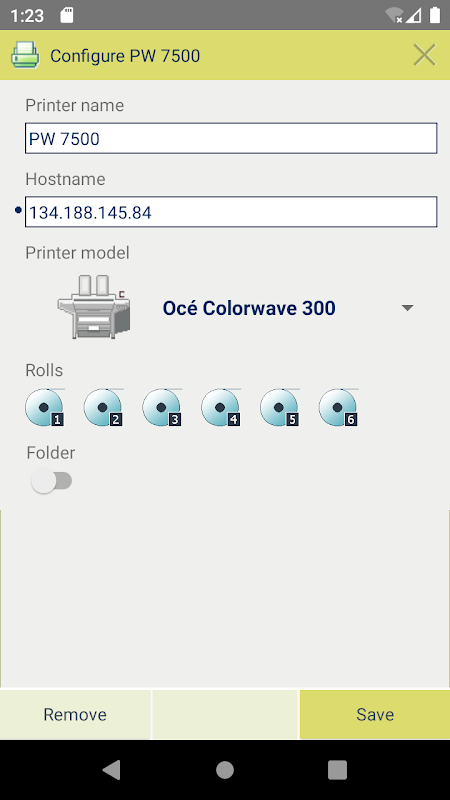Close the Configure PW 7500 dialog
Image resolution: width=450 pixels, height=800 pixels.
tap(424, 55)
